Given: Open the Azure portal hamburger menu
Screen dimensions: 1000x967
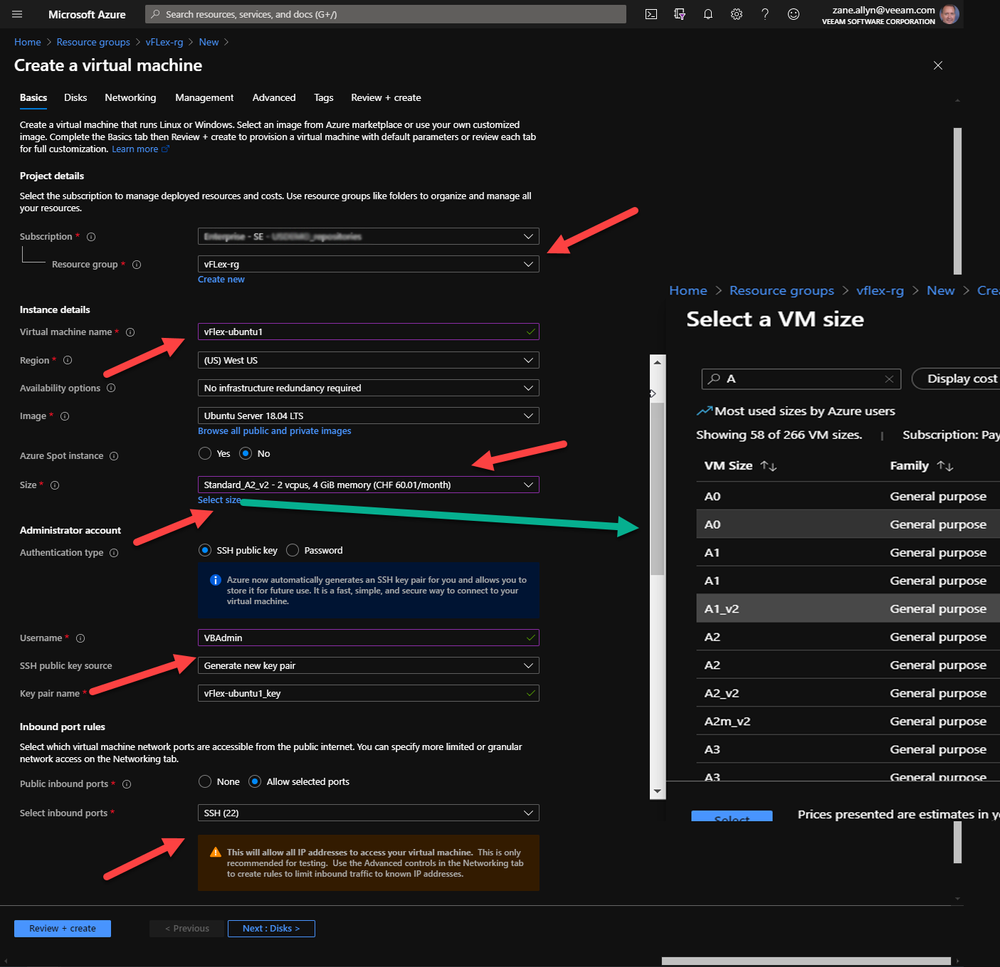Looking at the screenshot, I should click(17, 14).
